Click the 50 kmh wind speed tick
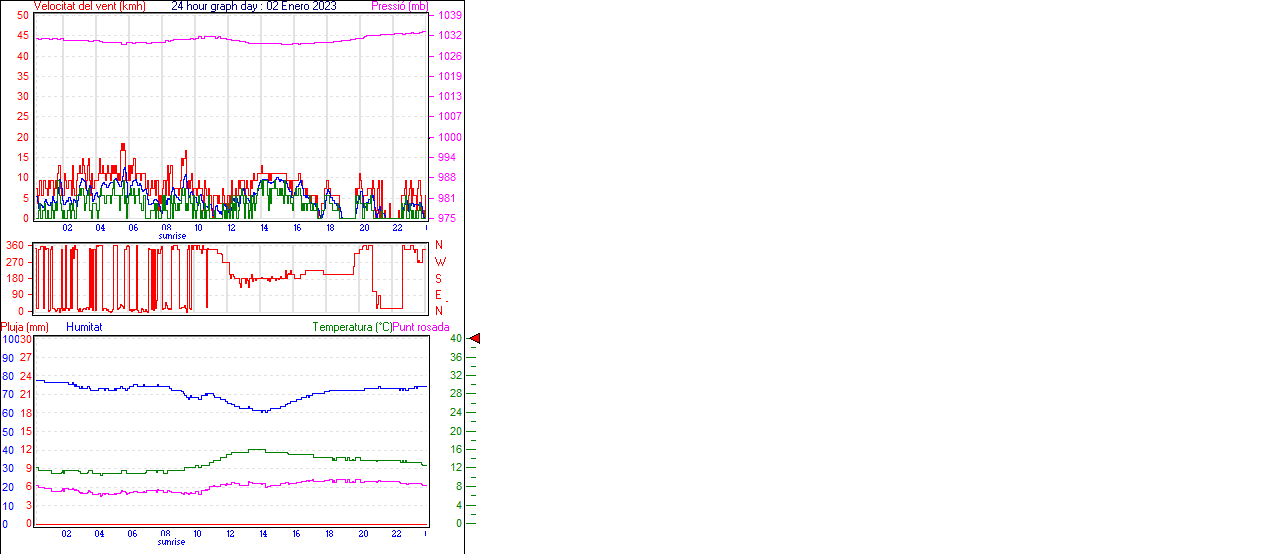This screenshot has width=1280, height=554. point(23,16)
